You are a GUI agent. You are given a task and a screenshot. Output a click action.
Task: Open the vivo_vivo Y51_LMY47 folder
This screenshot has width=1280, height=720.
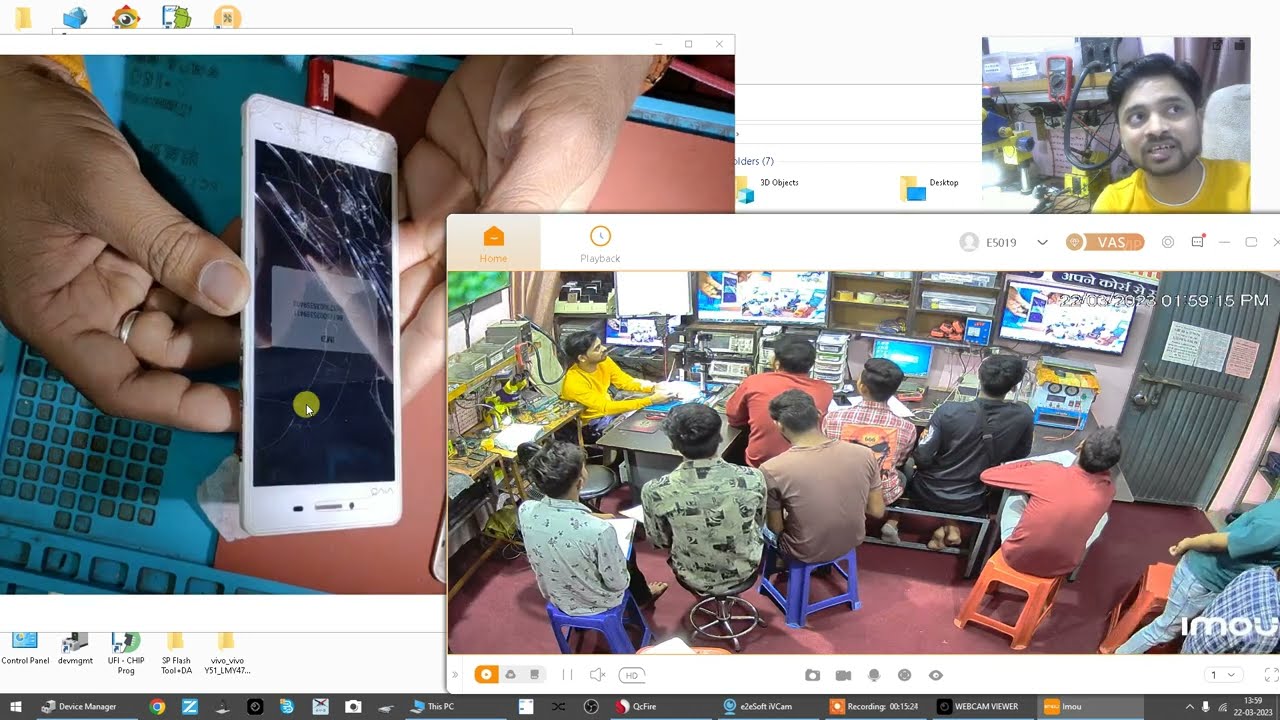(227, 652)
